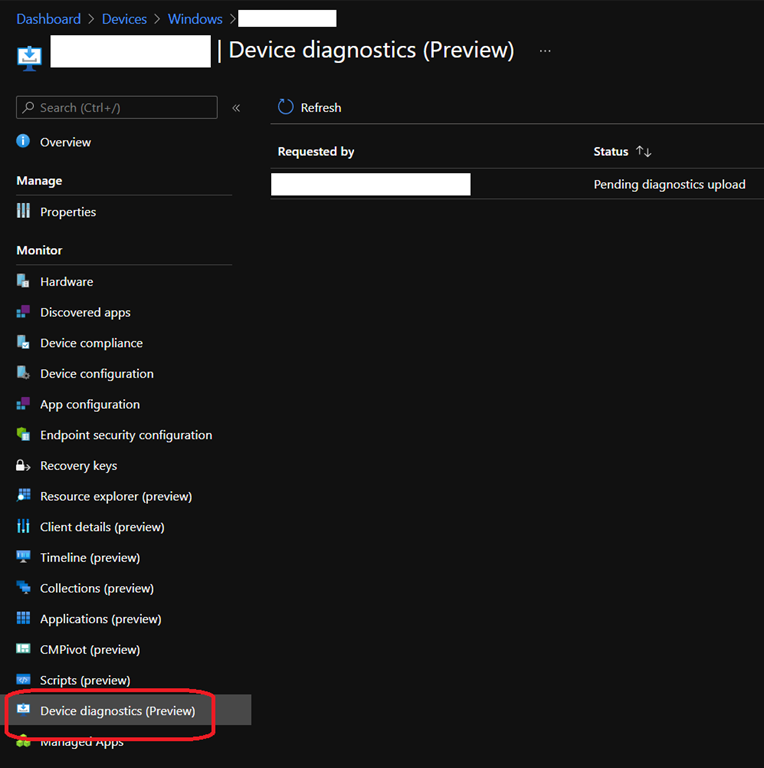Click the Recovery keys lock icon

click(x=23, y=466)
